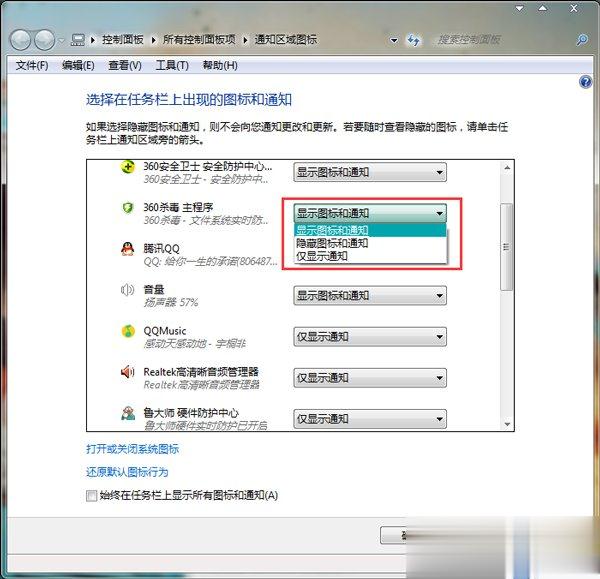Select 隐藏图标和通知 in open list
This screenshot has width=600, height=579.
[370, 243]
